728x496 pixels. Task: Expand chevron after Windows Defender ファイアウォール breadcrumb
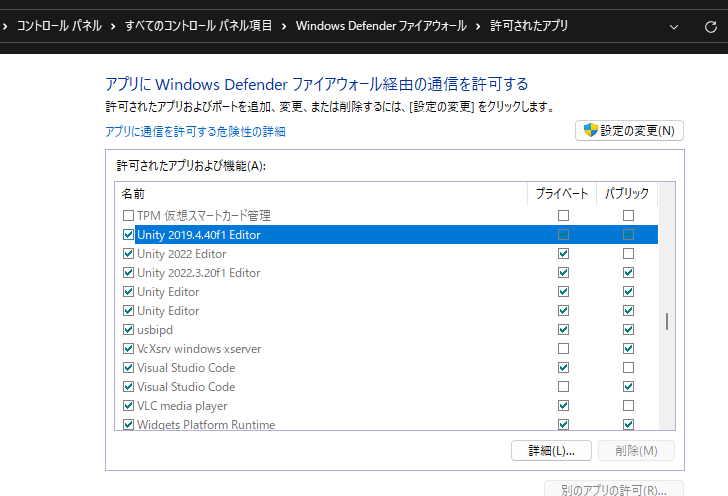(x=478, y=26)
